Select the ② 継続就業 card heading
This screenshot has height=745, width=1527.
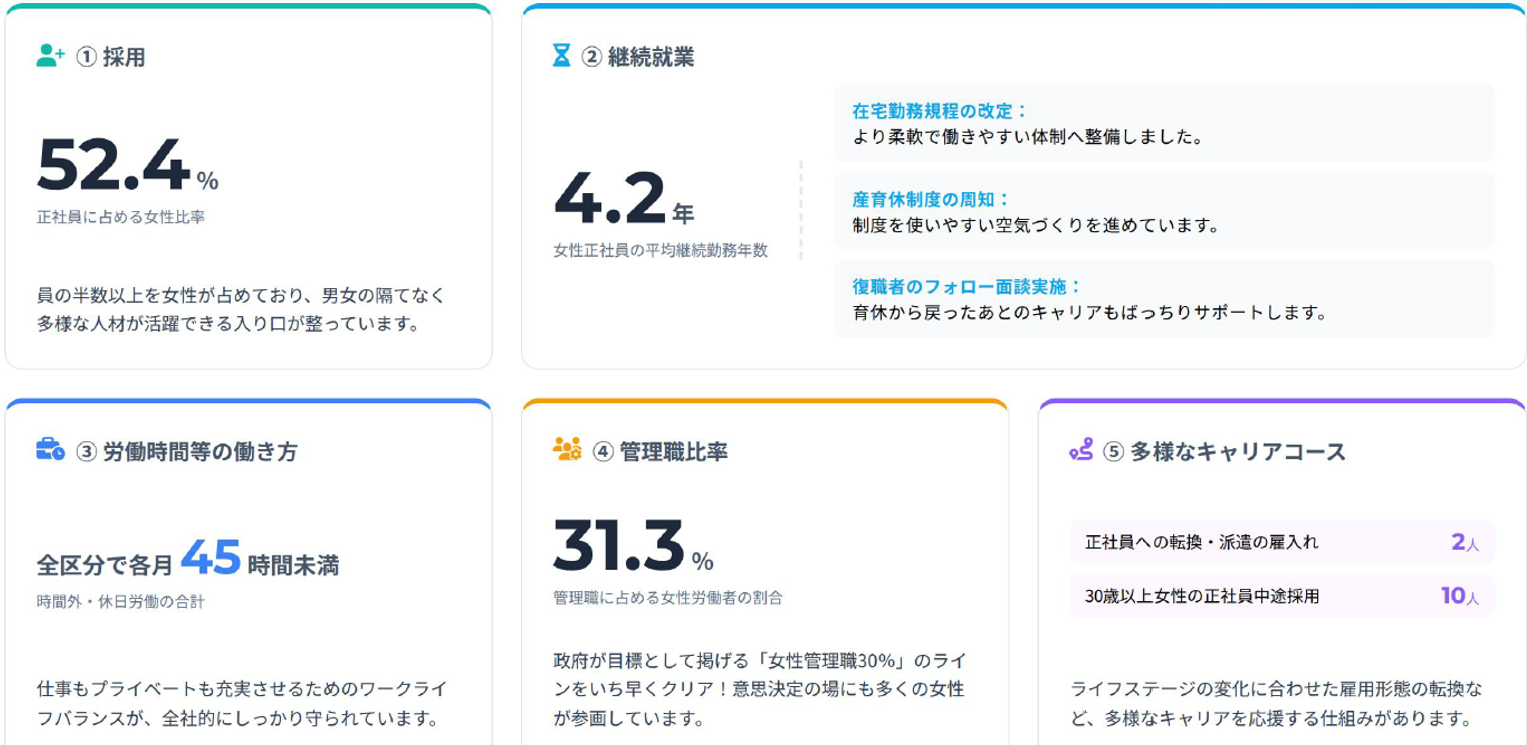(x=637, y=58)
